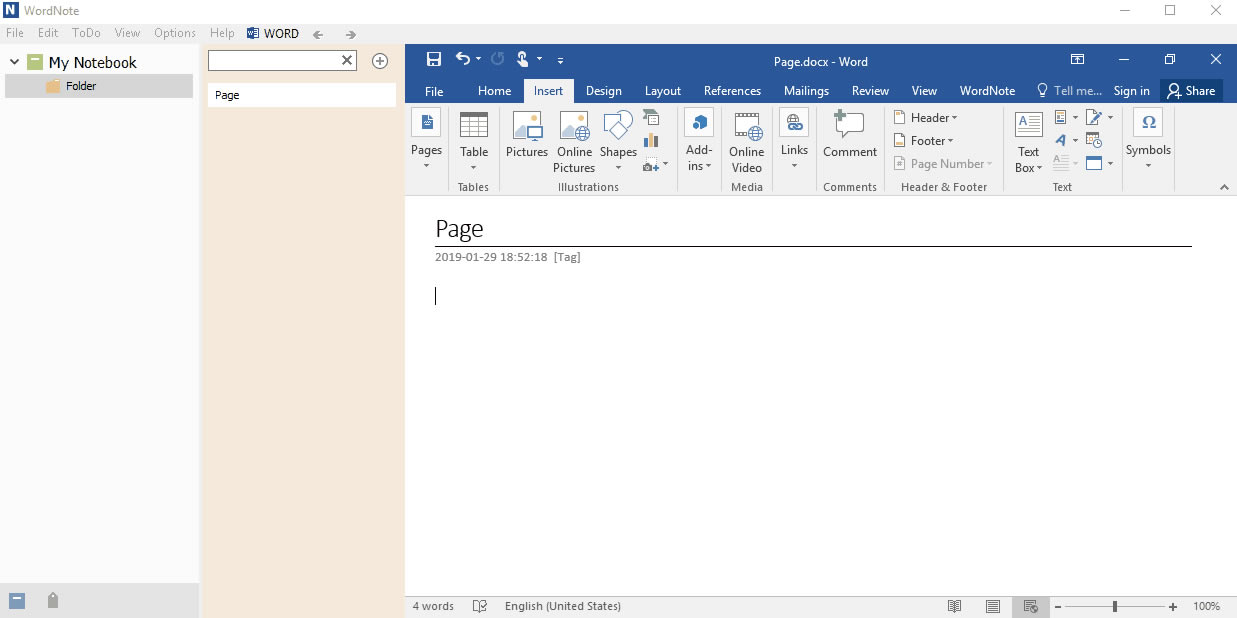Insert Pictures from the Illustrations group
The height and width of the screenshot is (618, 1237).
pos(526,140)
